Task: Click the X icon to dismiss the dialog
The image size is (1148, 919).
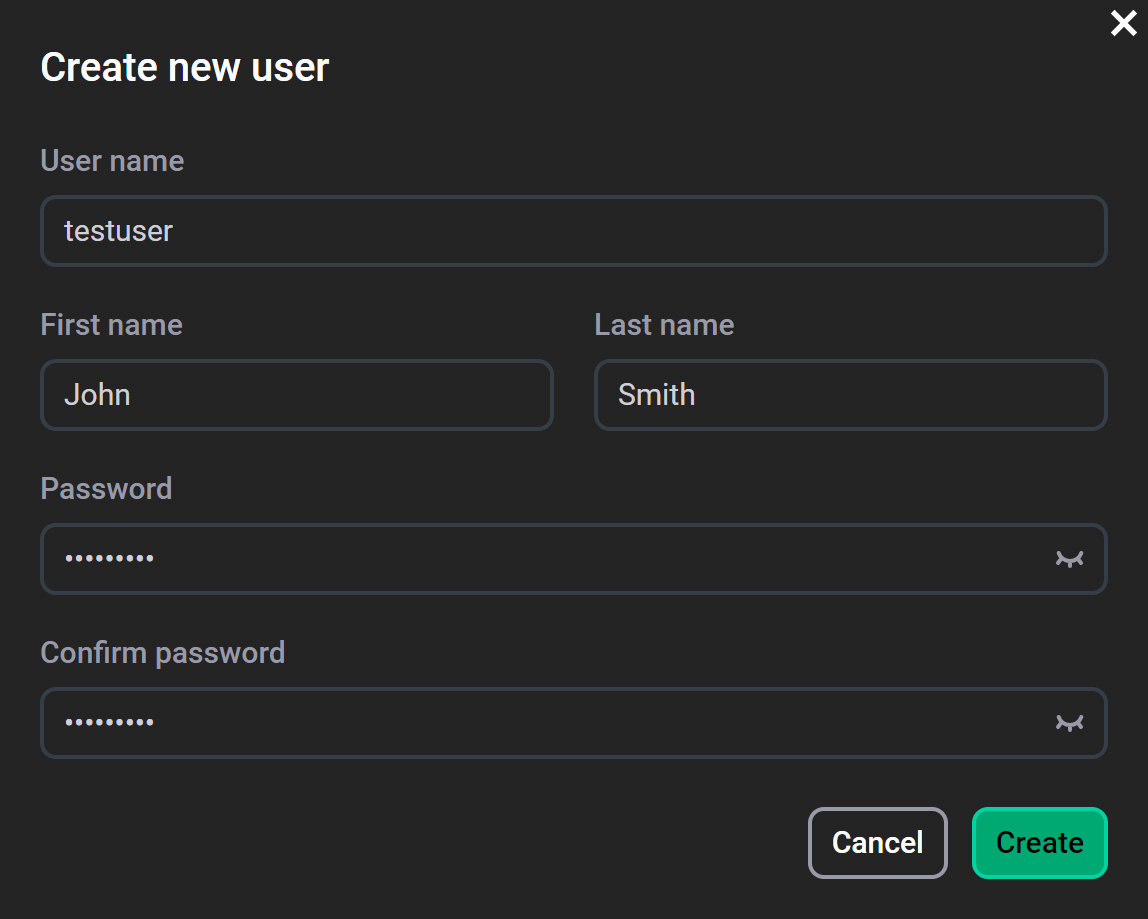Action: (1123, 23)
